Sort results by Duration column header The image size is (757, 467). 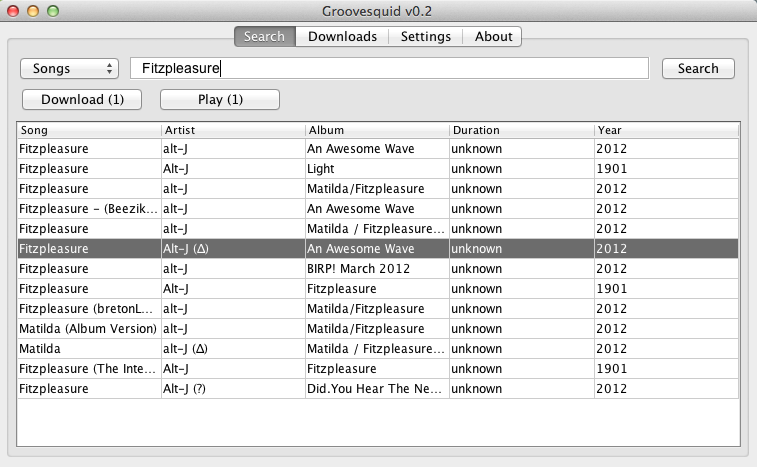click(x=522, y=130)
